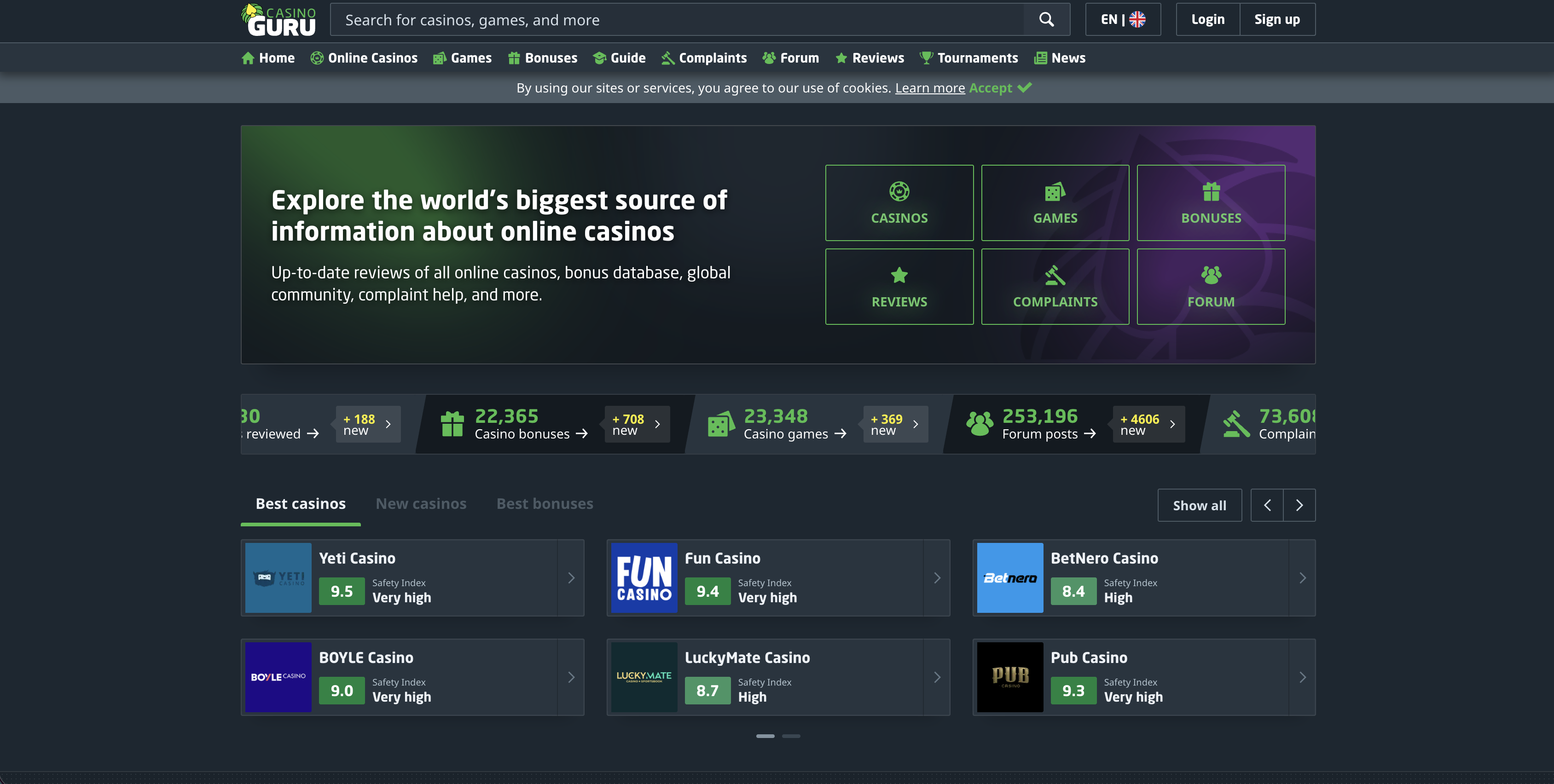1554x784 pixels.
Task: Click the 253,196 Forum posts link
Action: pos(1049,424)
